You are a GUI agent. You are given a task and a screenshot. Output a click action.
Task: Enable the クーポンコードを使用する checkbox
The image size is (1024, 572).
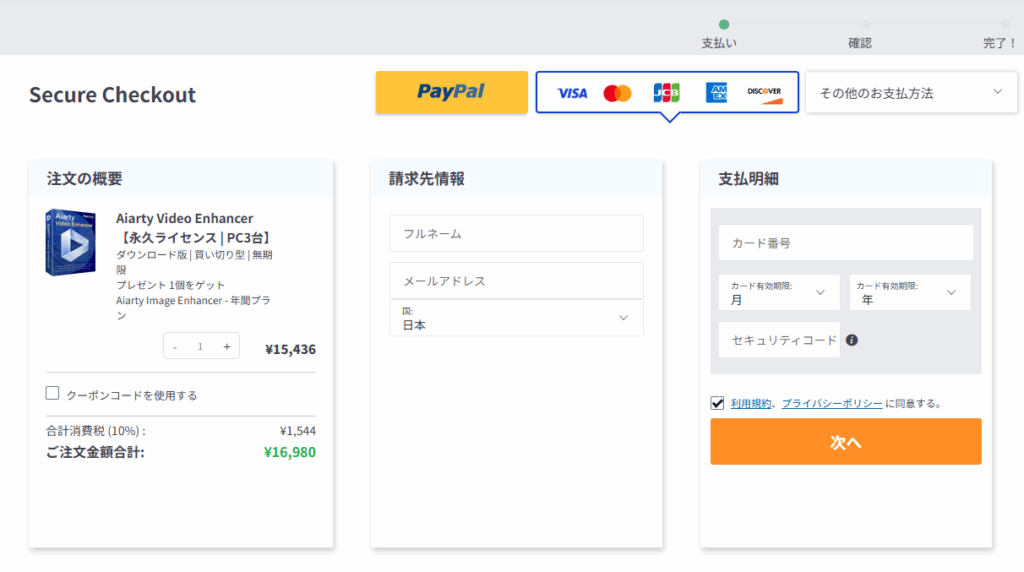[52, 393]
